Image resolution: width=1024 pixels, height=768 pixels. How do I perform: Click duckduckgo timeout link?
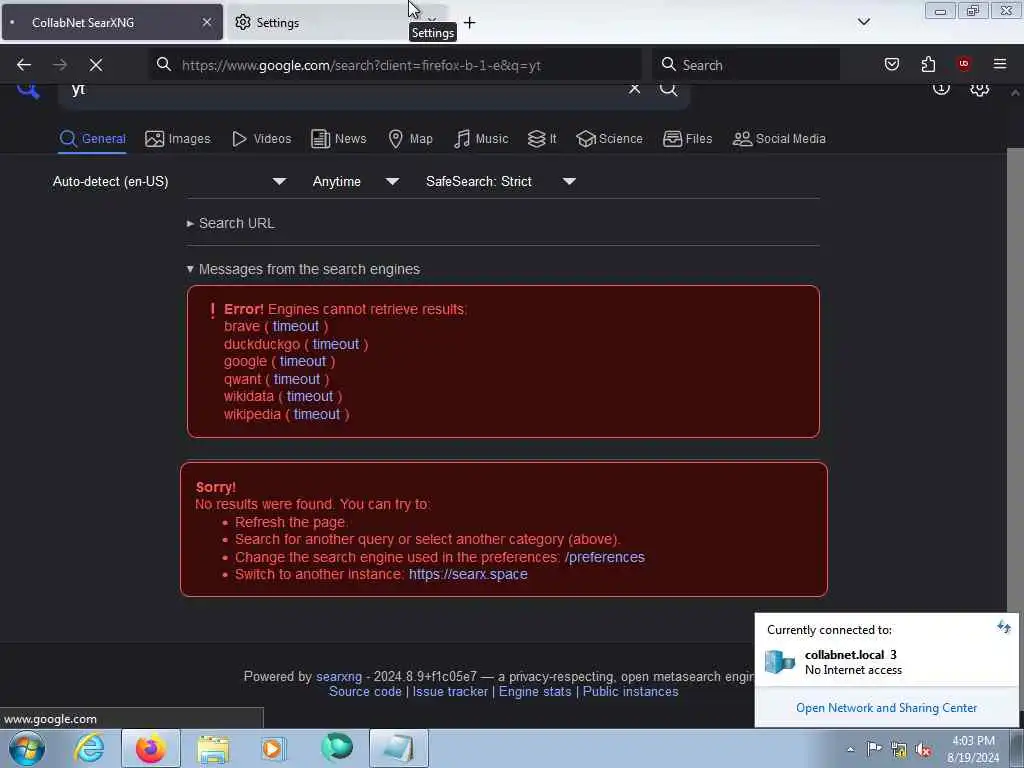pyautogui.click(x=336, y=344)
